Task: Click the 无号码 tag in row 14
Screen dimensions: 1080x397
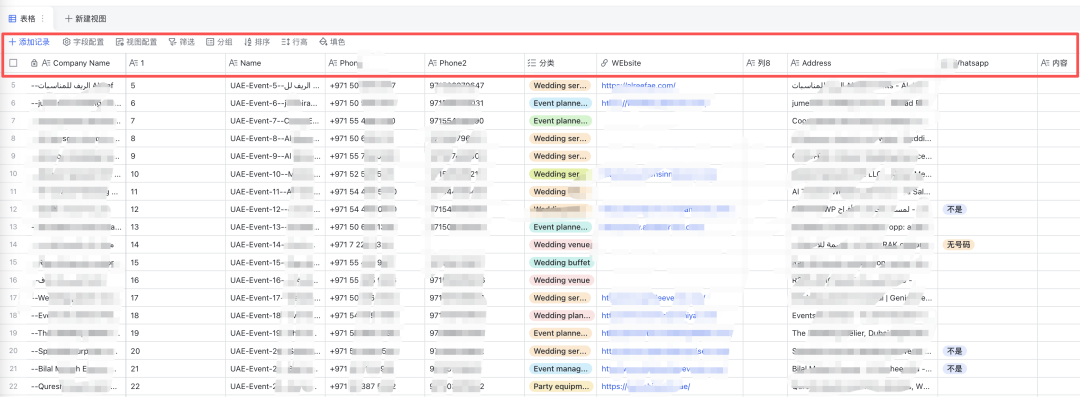Action: tap(959, 245)
